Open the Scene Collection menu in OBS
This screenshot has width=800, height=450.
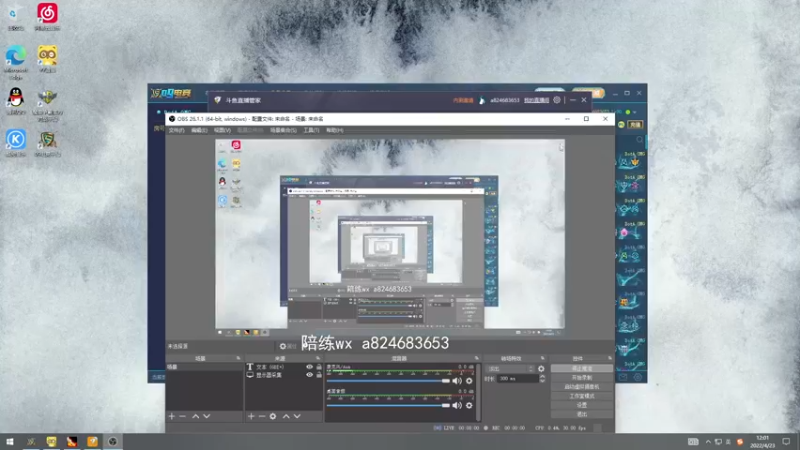[283, 130]
